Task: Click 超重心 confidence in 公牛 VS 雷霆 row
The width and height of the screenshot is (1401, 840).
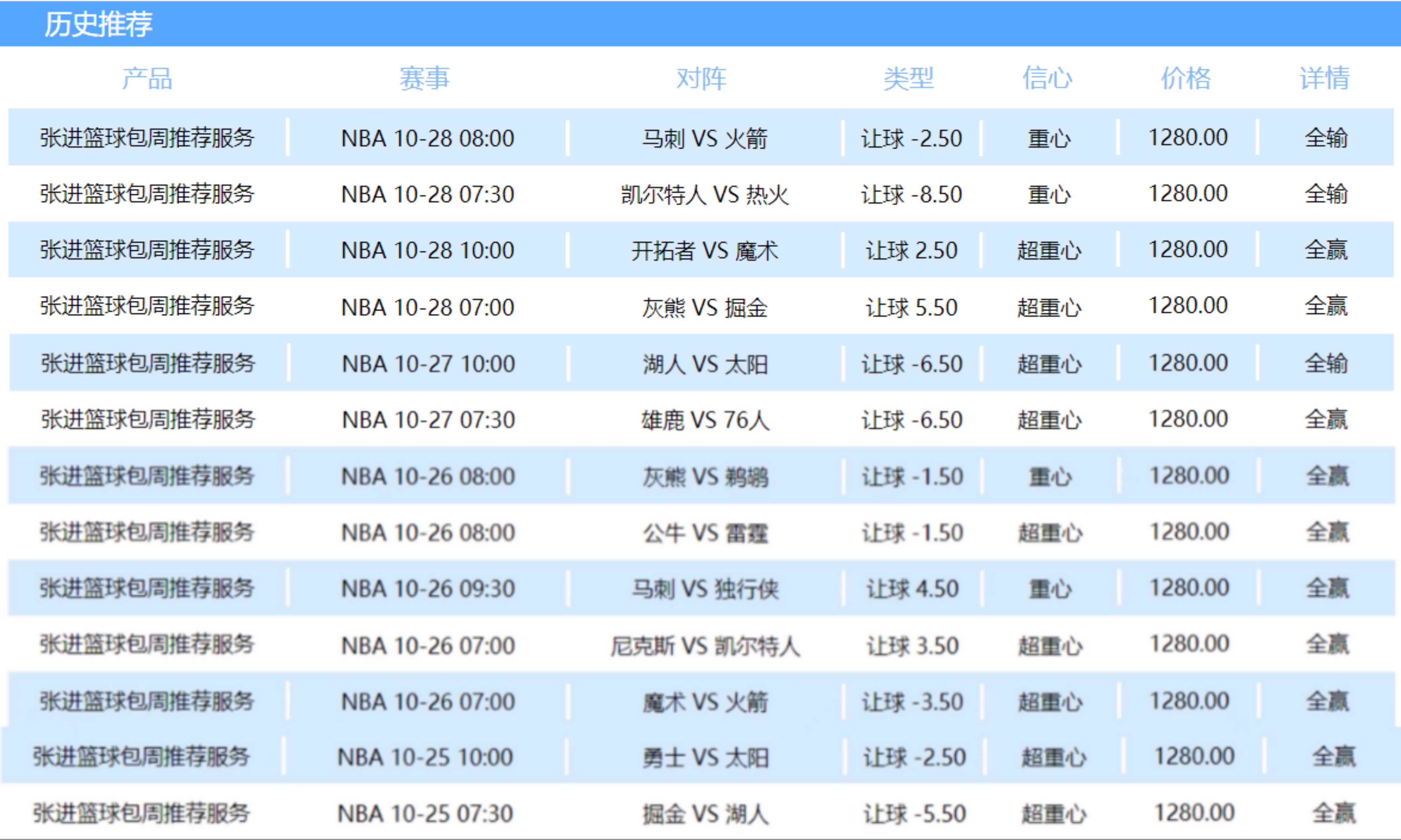Action: click(x=1050, y=533)
